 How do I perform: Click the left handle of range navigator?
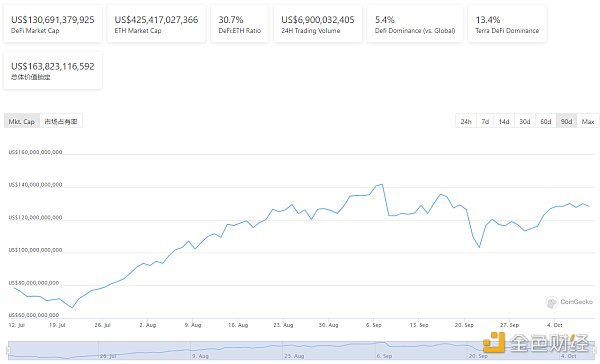(7, 350)
